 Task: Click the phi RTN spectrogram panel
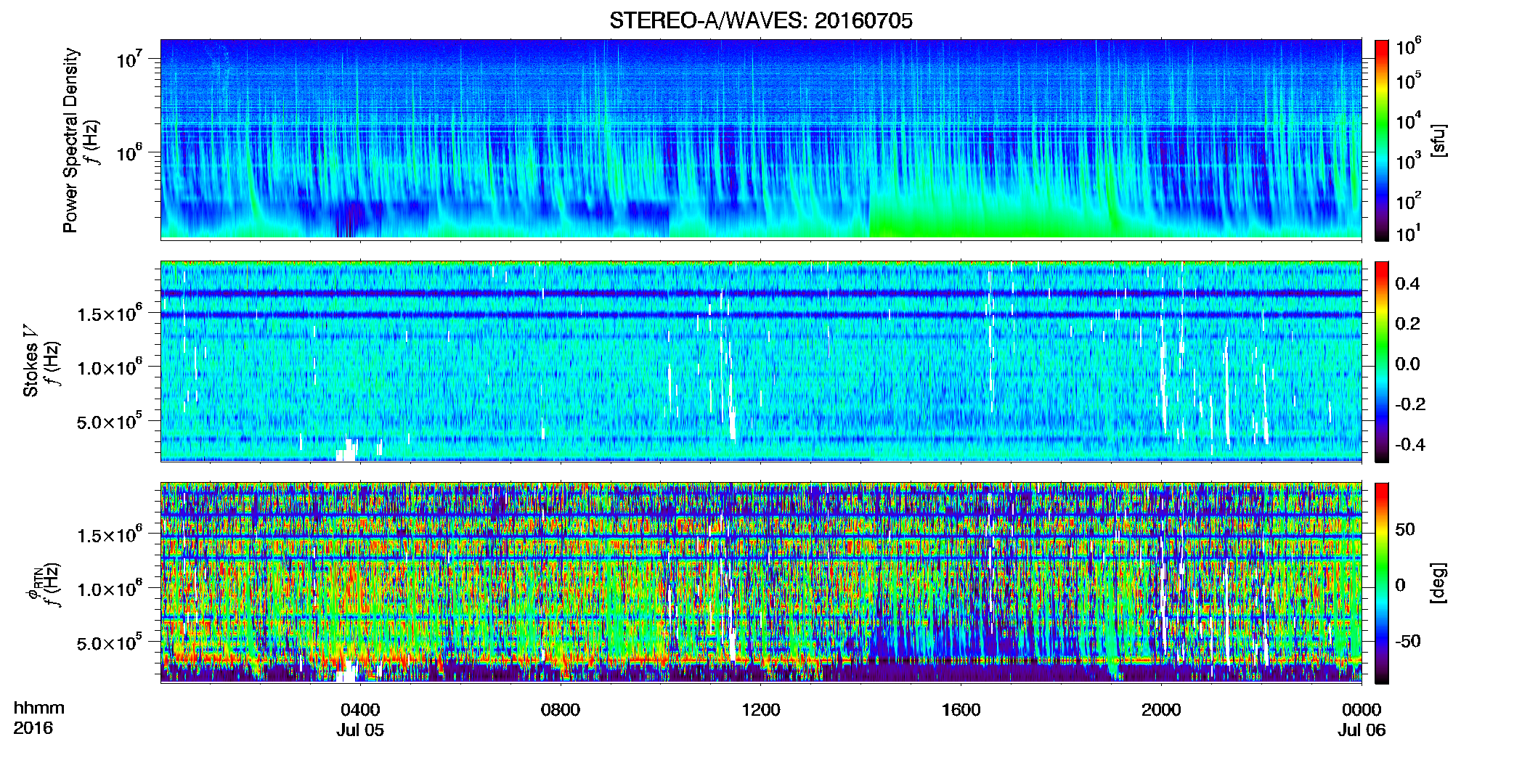click(x=761, y=582)
